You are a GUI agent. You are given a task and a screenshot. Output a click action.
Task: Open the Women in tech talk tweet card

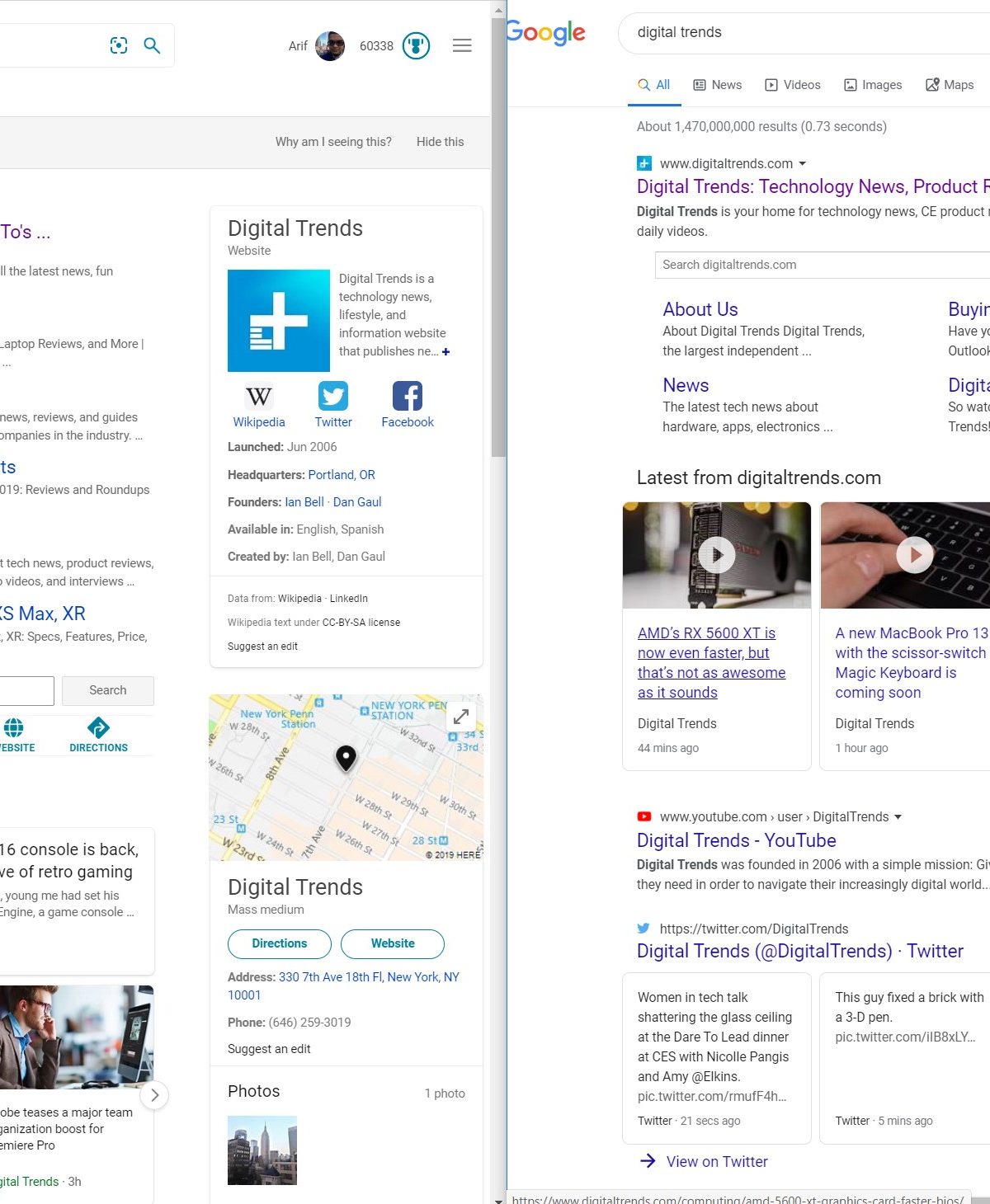click(717, 1059)
